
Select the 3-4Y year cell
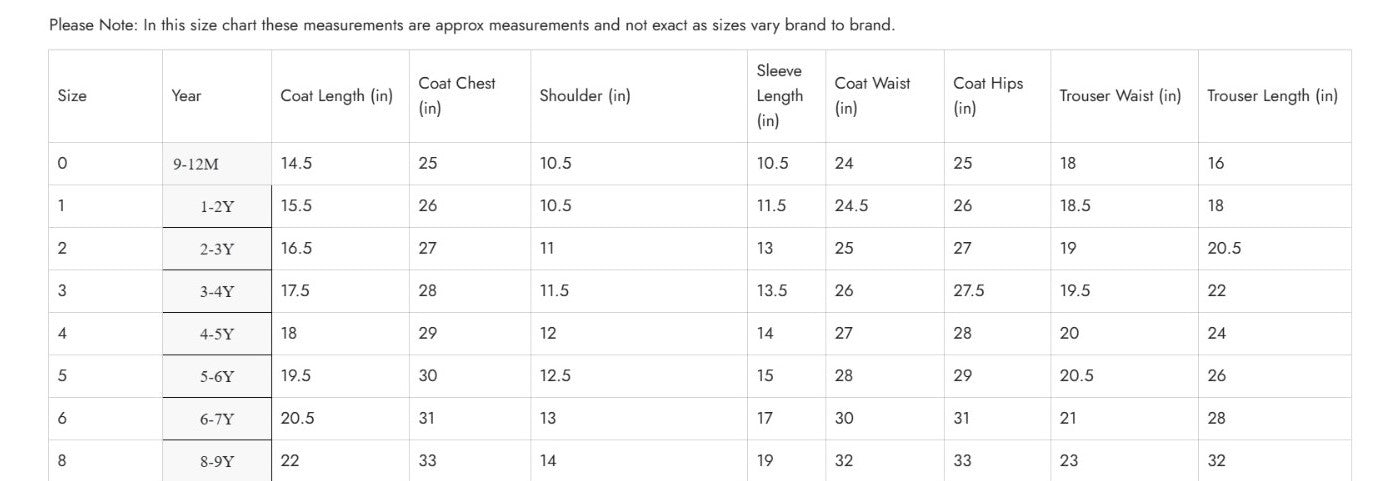(x=216, y=292)
